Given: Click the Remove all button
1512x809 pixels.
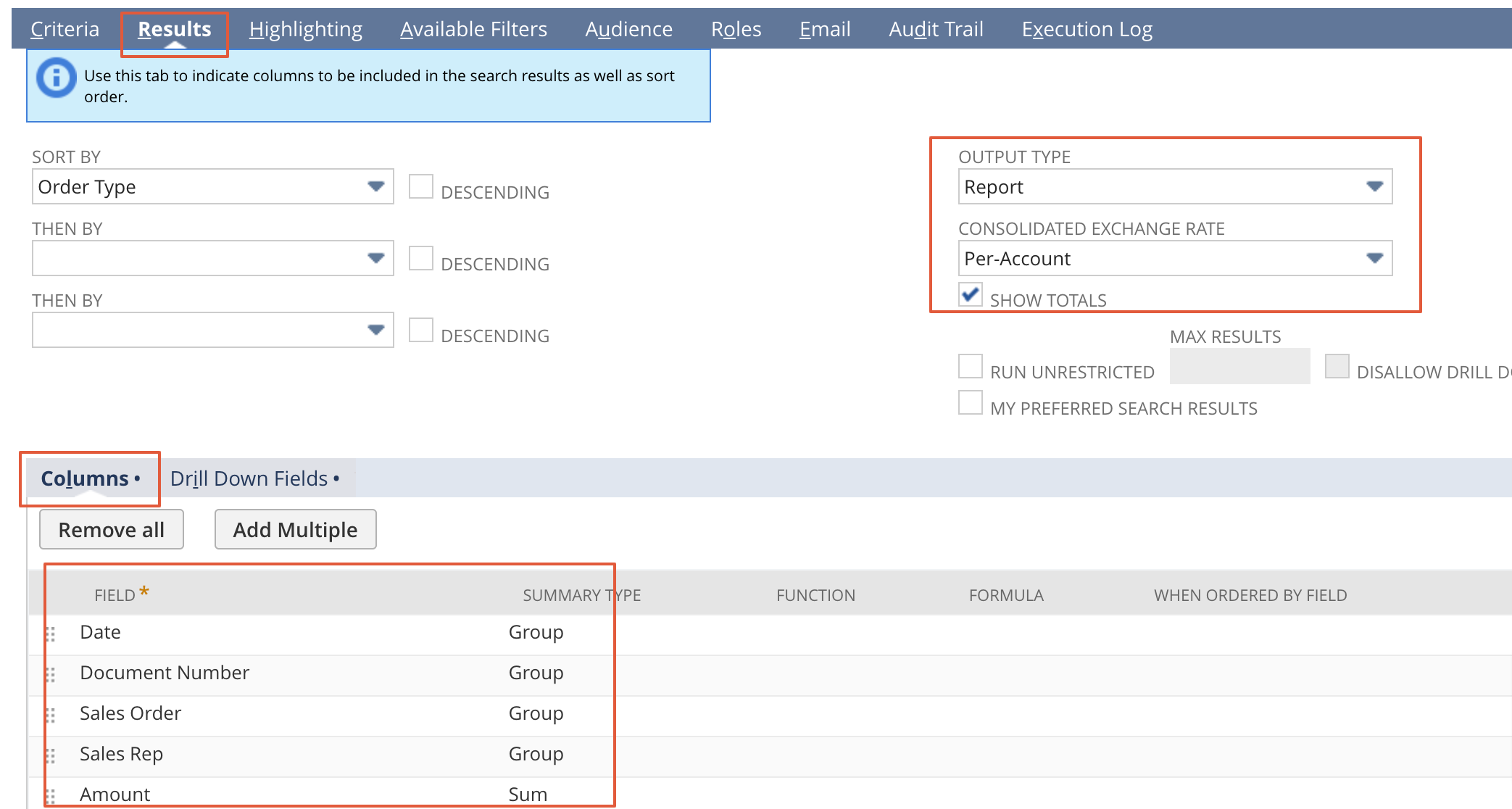Looking at the screenshot, I should [112, 530].
